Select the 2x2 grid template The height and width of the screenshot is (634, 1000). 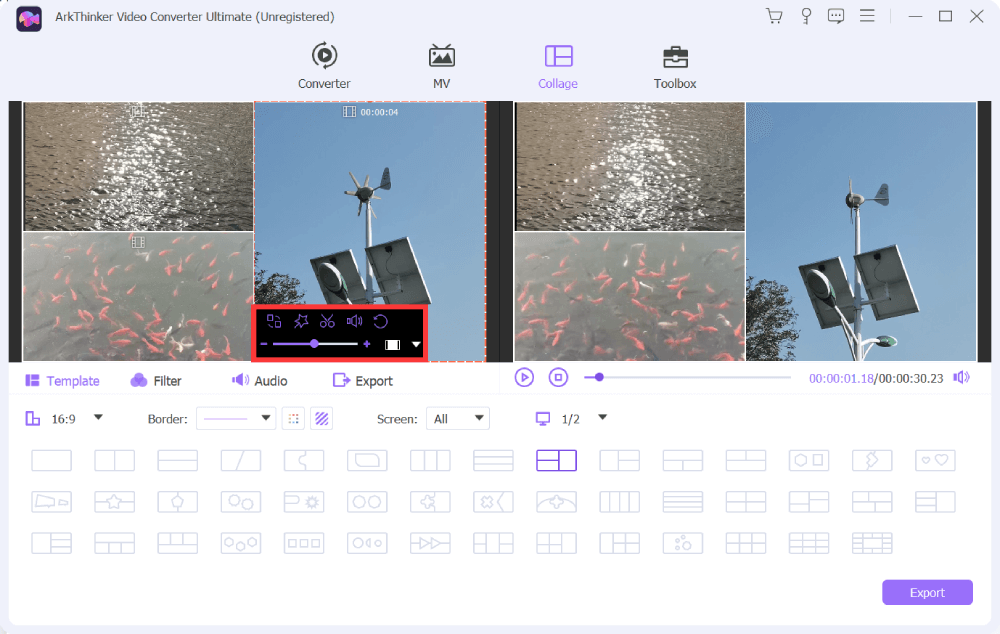pos(746,502)
